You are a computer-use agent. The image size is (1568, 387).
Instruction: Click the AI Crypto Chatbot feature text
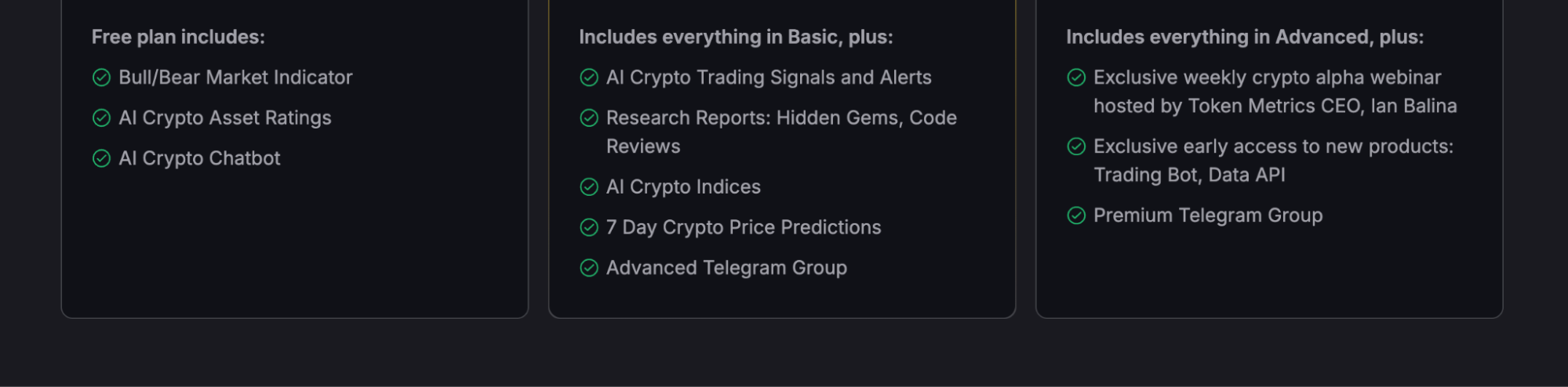pos(199,159)
